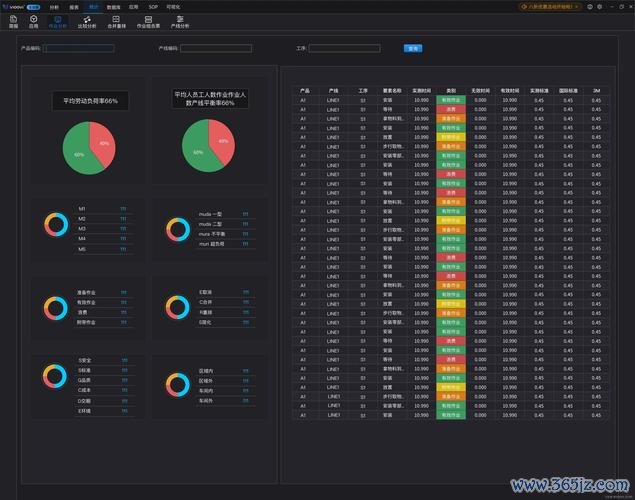Image resolution: width=635 pixels, height=500 pixels.
Task: Select the M5 row in the list
Action: 103,249
